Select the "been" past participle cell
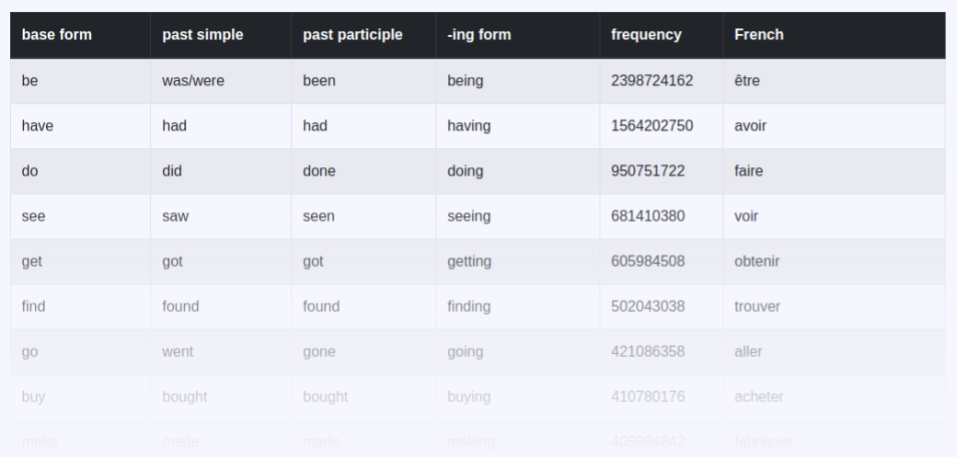 click(319, 81)
